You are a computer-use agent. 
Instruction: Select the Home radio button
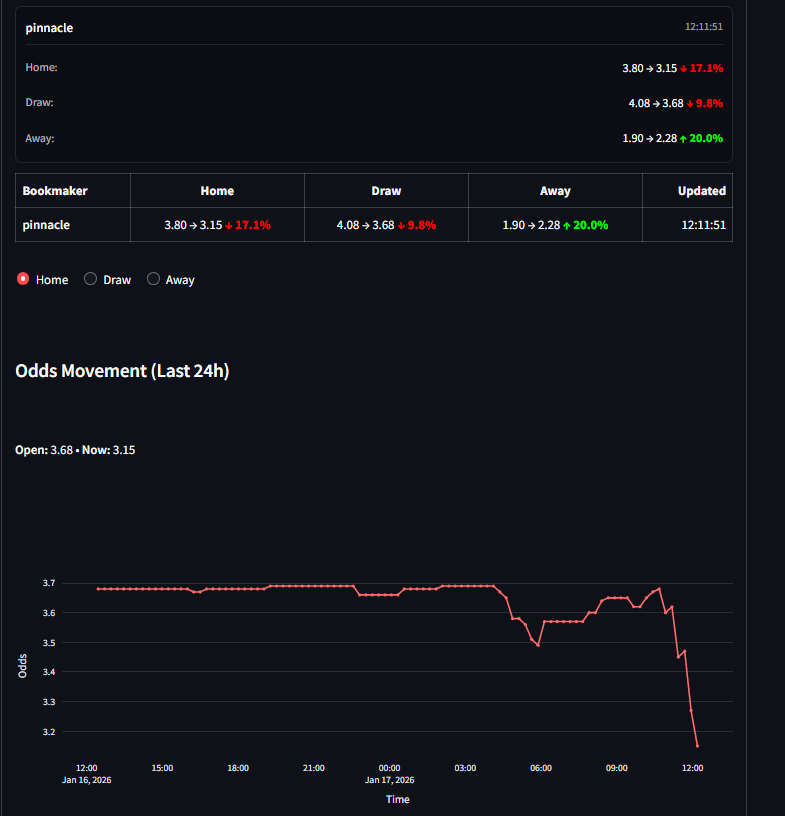pos(23,279)
